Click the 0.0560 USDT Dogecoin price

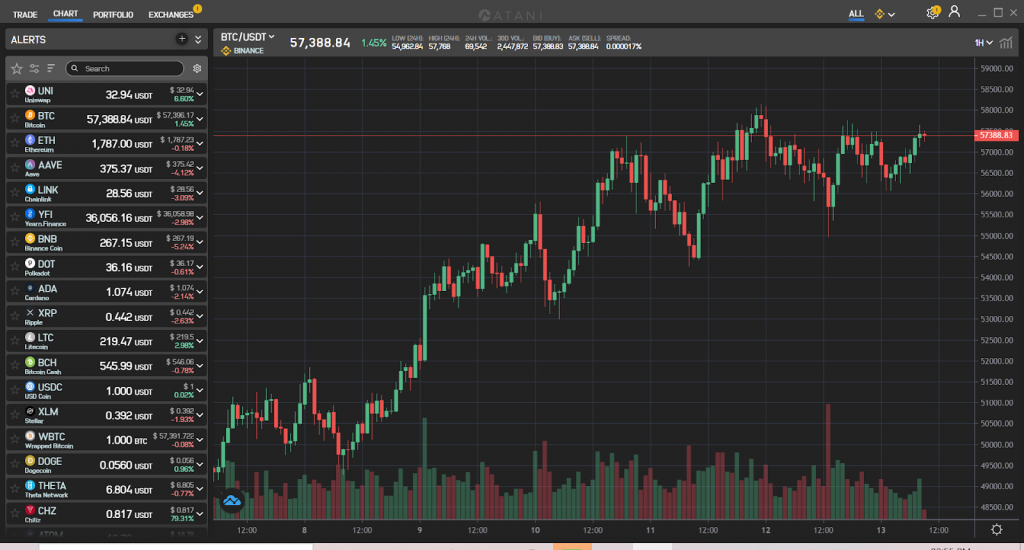point(126,465)
